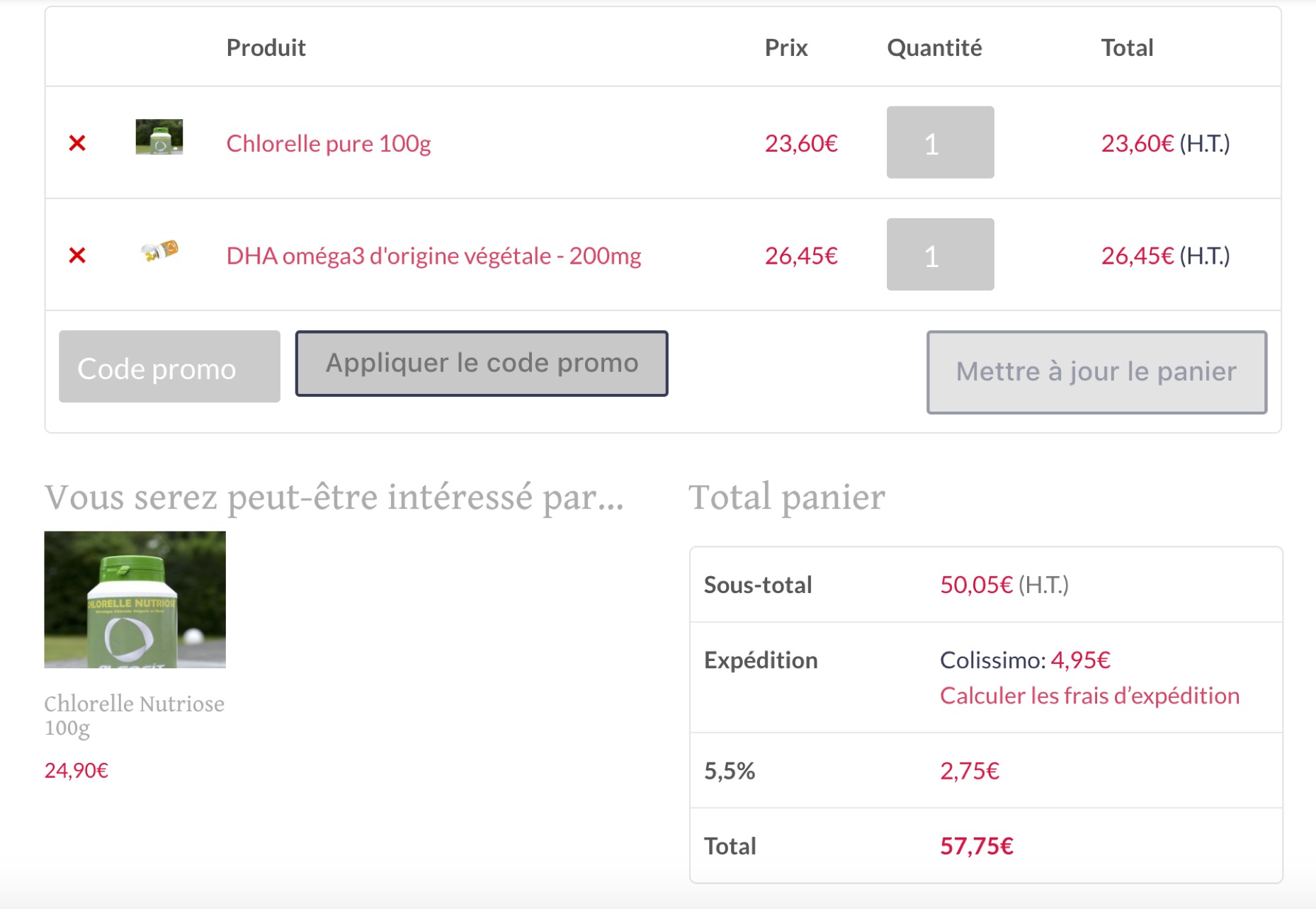This screenshot has height=909, width=1316.
Task: Click the 57,75€ cart total amount
Action: 977,846
